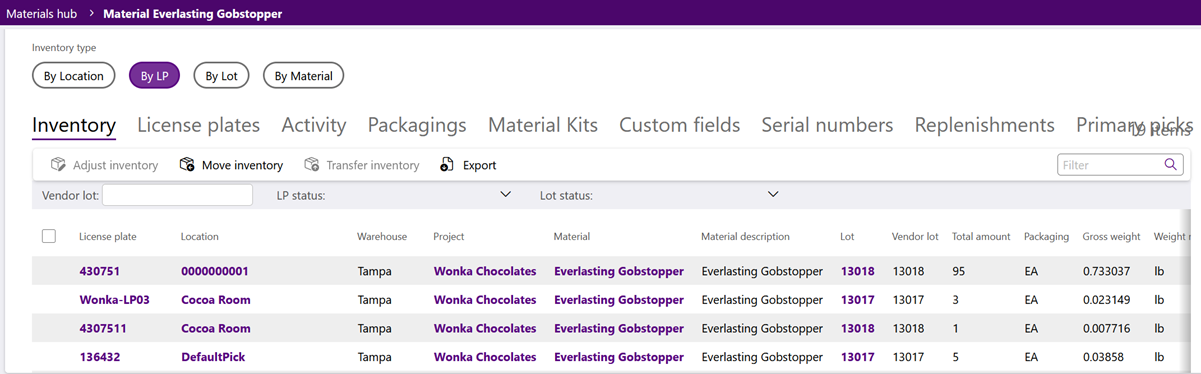Screen dimensions: 1201x374
Task: Click in the Filter input field
Action: click(1110, 165)
